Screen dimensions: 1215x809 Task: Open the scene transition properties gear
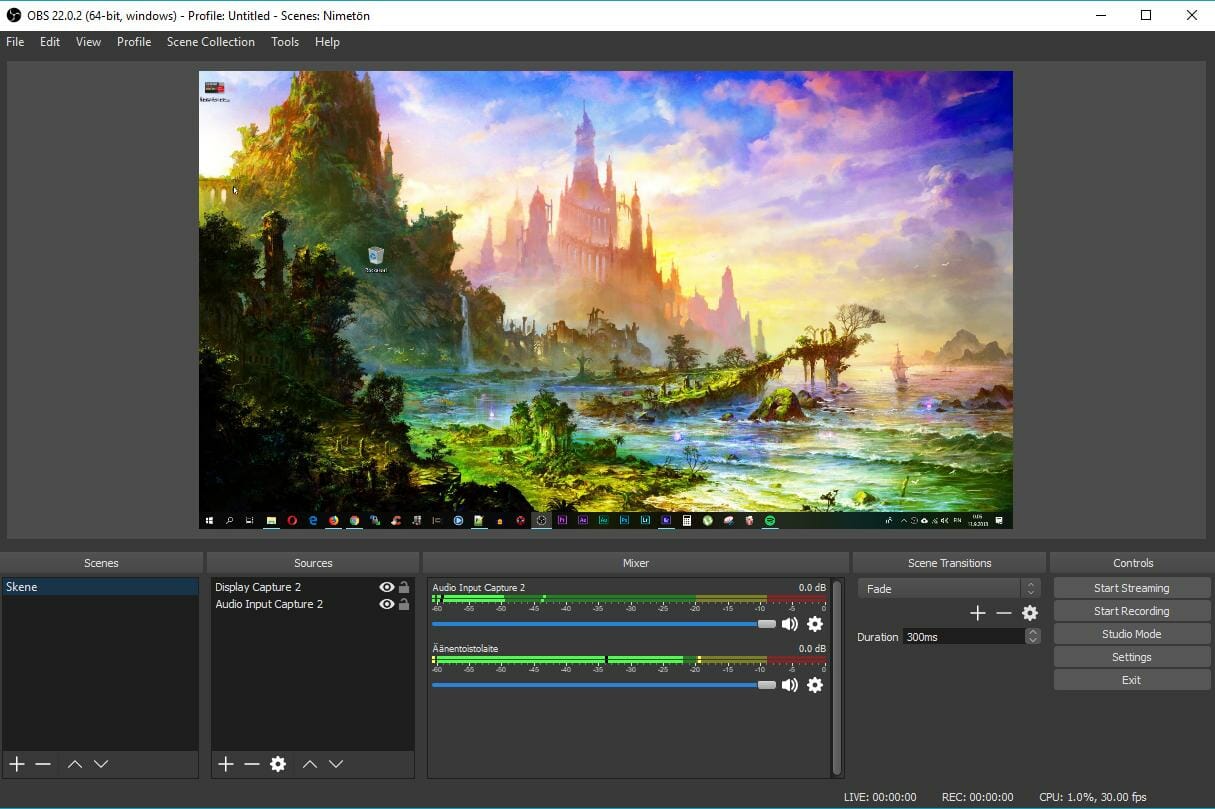pyautogui.click(x=1030, y=612)
